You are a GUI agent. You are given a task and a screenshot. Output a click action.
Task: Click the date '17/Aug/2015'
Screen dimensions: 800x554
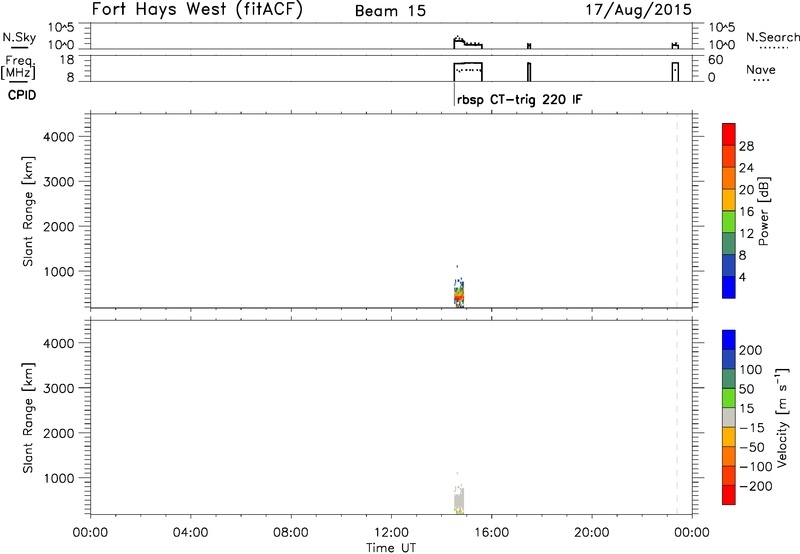click(x=638, y=9)
